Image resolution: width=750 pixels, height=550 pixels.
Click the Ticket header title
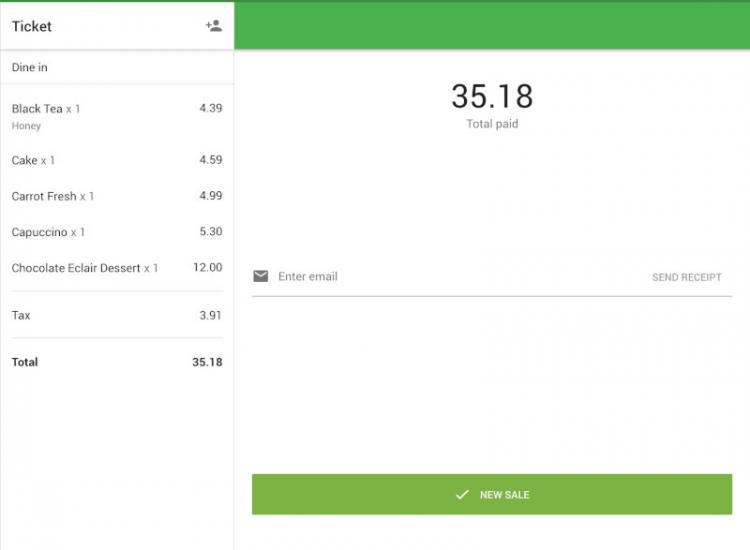pyautogui.click(x=32, y=26)
